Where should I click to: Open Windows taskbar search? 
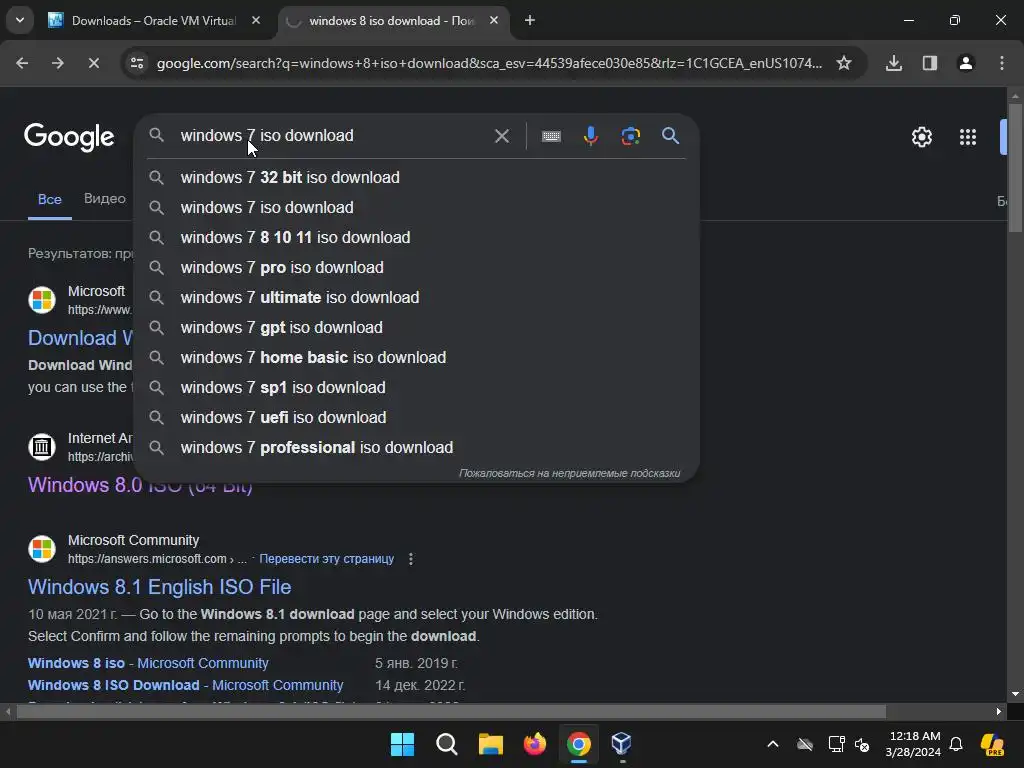447,744
